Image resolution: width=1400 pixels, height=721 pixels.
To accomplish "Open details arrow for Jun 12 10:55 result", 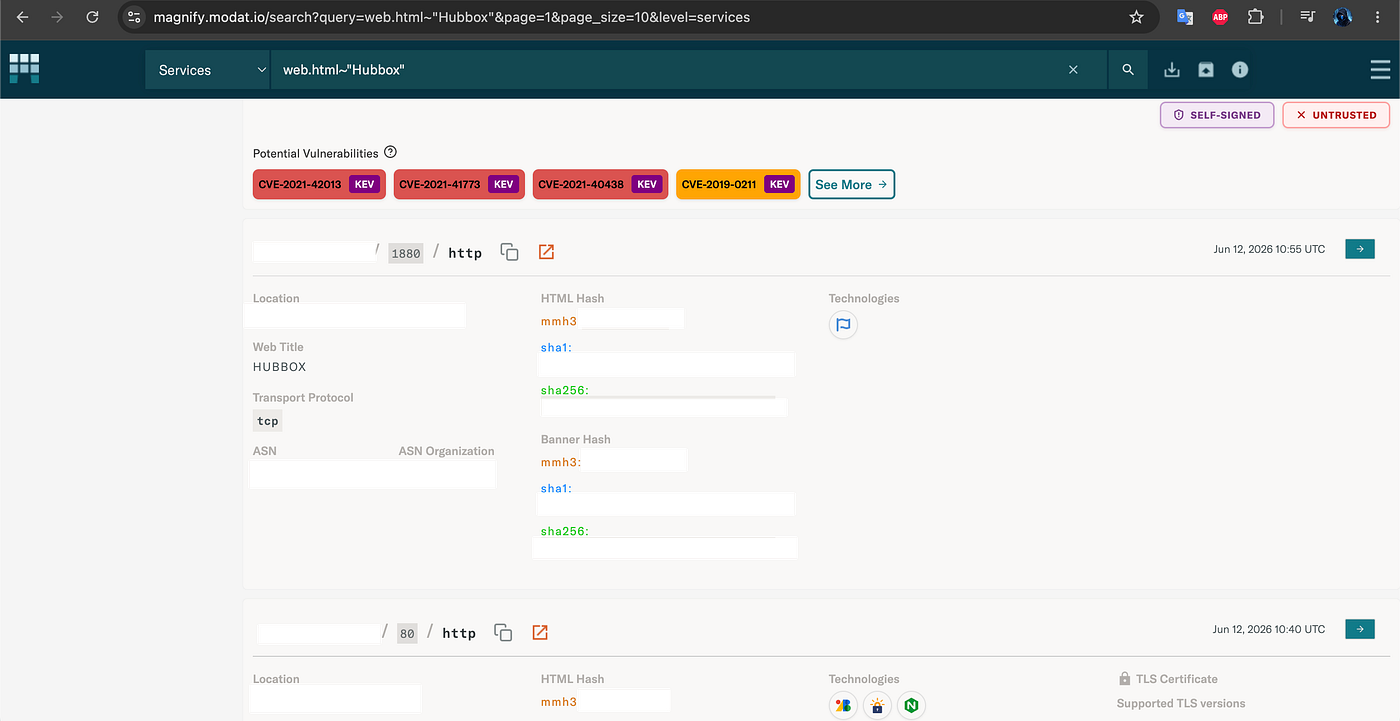I will point(1360,249).
